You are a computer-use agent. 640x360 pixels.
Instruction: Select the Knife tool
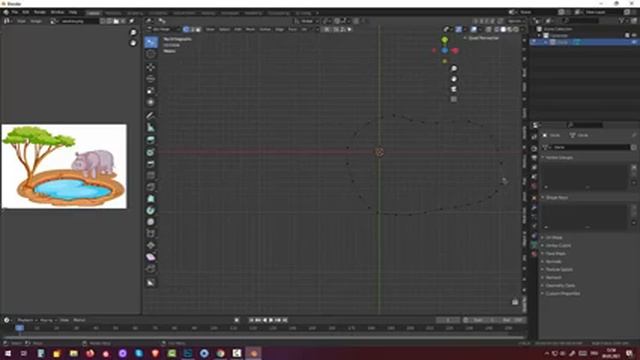coord(151,199)
